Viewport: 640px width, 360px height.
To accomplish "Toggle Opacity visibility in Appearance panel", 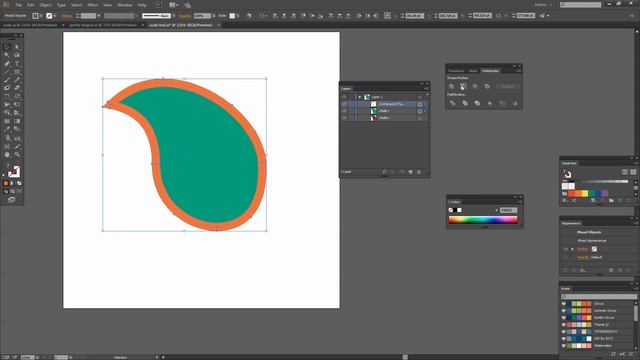I will pos(565,258).
